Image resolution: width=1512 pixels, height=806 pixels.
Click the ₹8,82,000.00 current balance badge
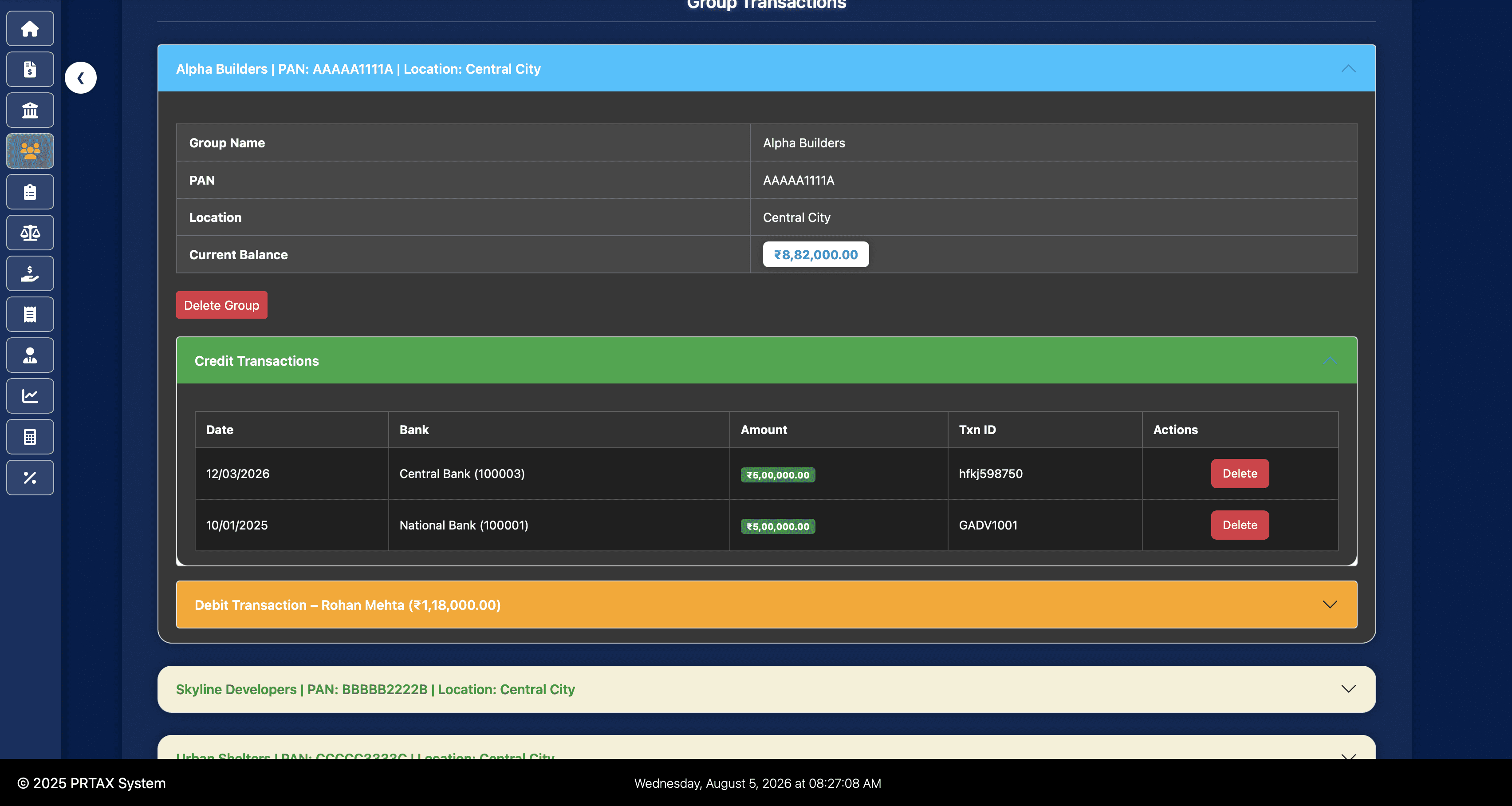815,254
